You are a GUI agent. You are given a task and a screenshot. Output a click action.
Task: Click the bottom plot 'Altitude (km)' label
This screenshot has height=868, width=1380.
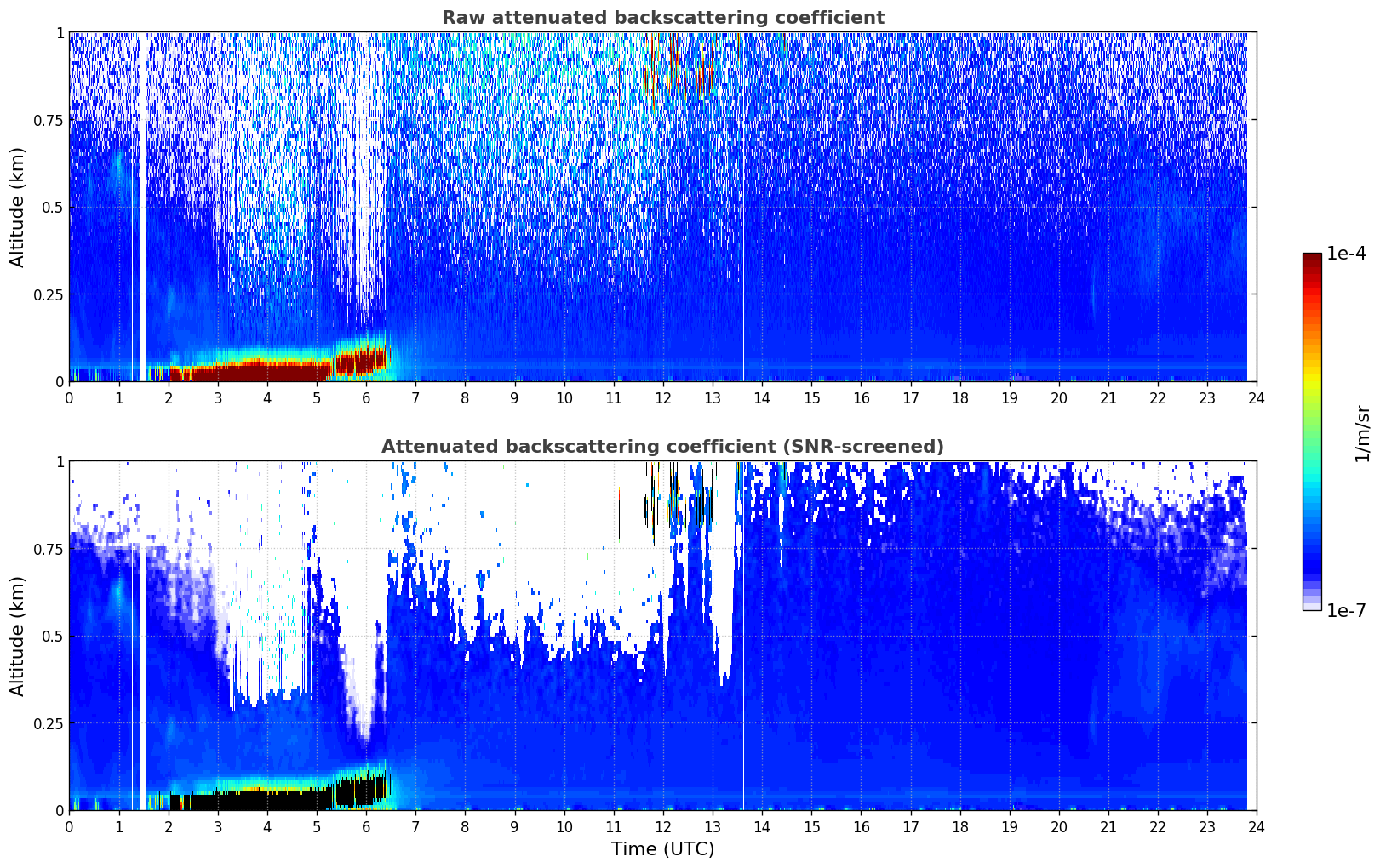click(18, 636)
